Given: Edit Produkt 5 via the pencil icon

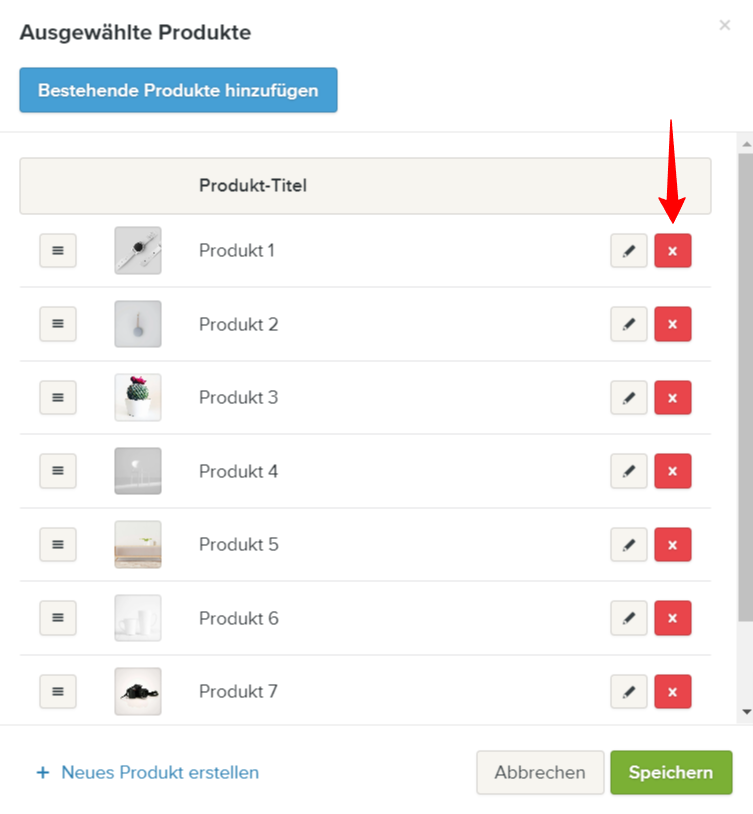Looking at the screenshot, I should click(628, 545).
